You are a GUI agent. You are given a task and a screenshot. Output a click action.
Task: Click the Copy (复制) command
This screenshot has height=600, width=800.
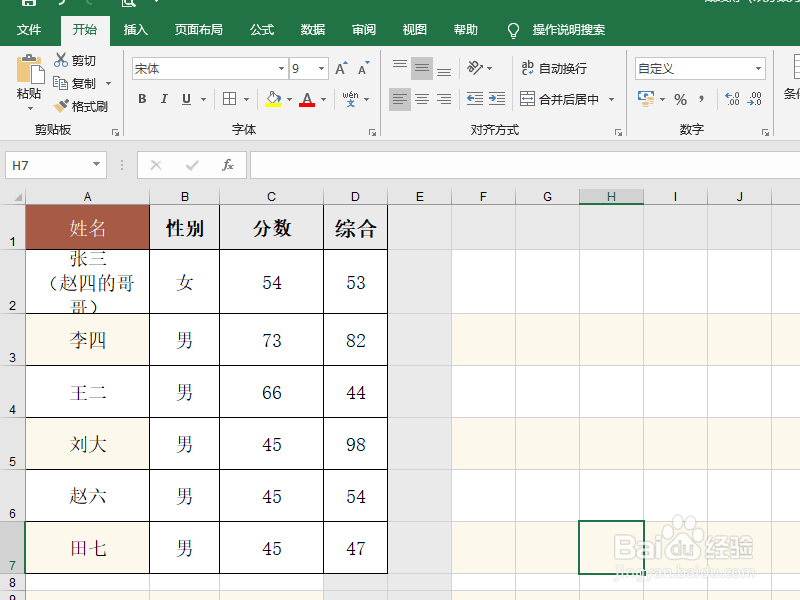[72, 84]
